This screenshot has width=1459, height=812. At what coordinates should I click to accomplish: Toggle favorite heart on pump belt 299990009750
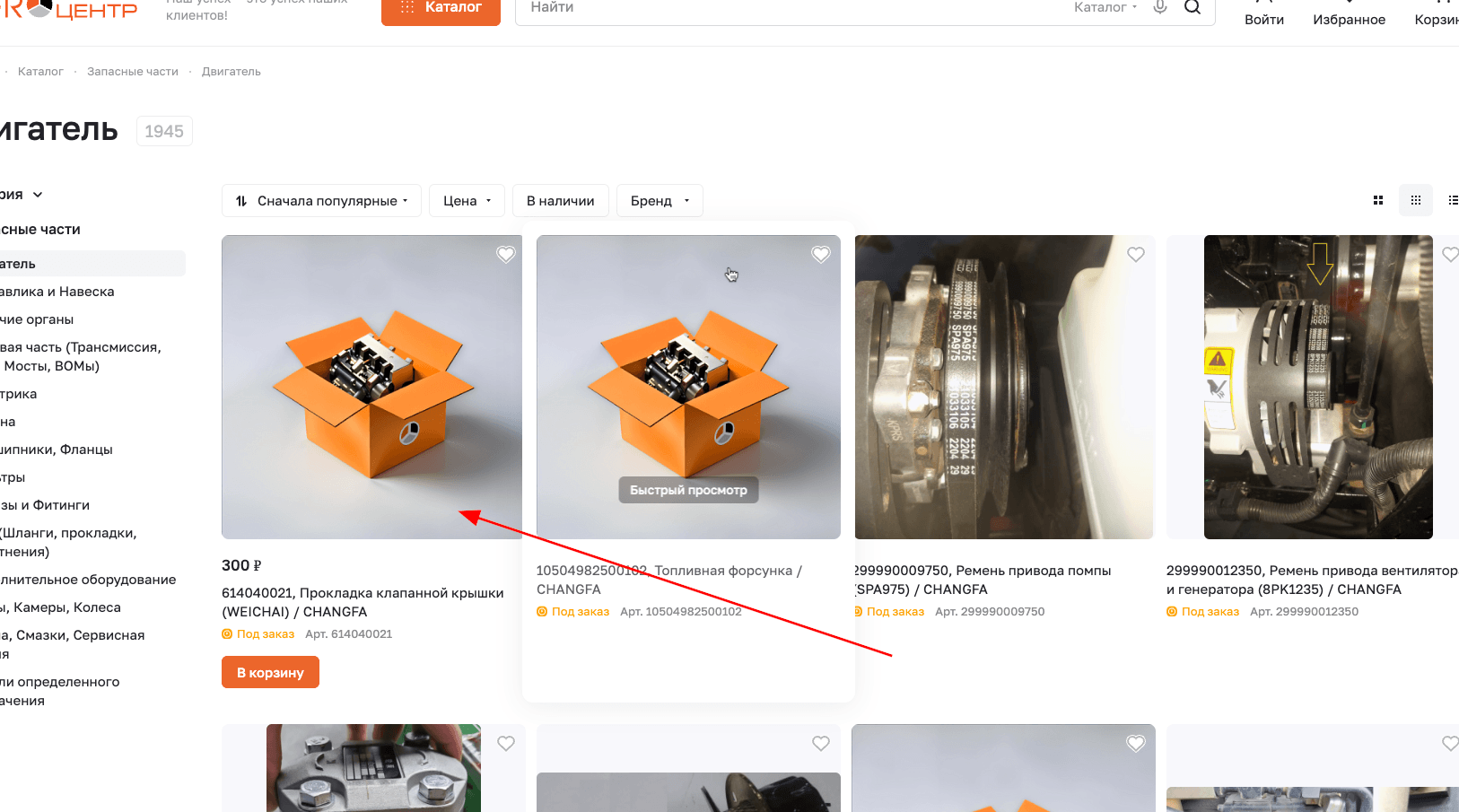coord(1136,255)
